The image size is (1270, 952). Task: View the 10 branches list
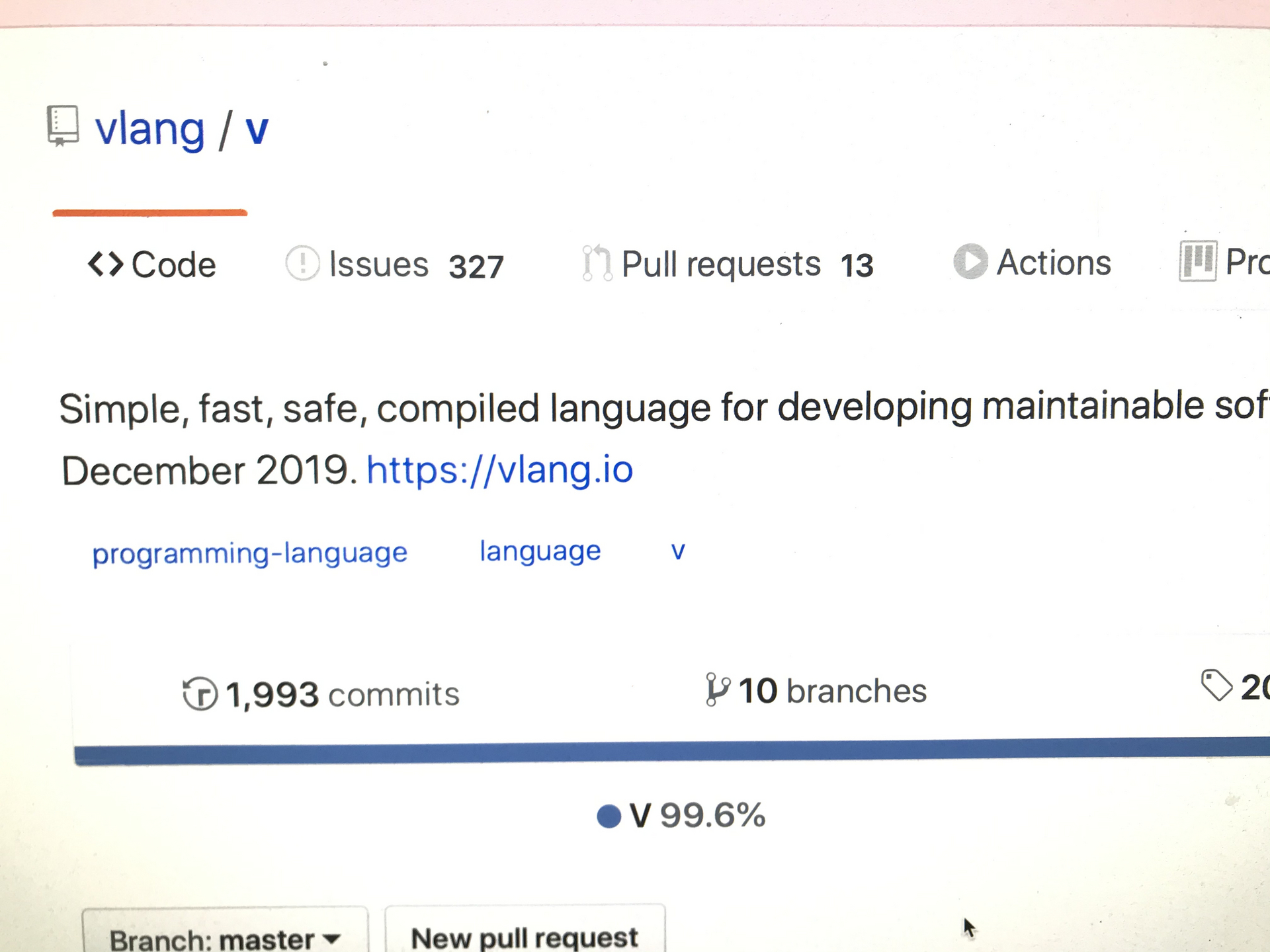(816, 691)
